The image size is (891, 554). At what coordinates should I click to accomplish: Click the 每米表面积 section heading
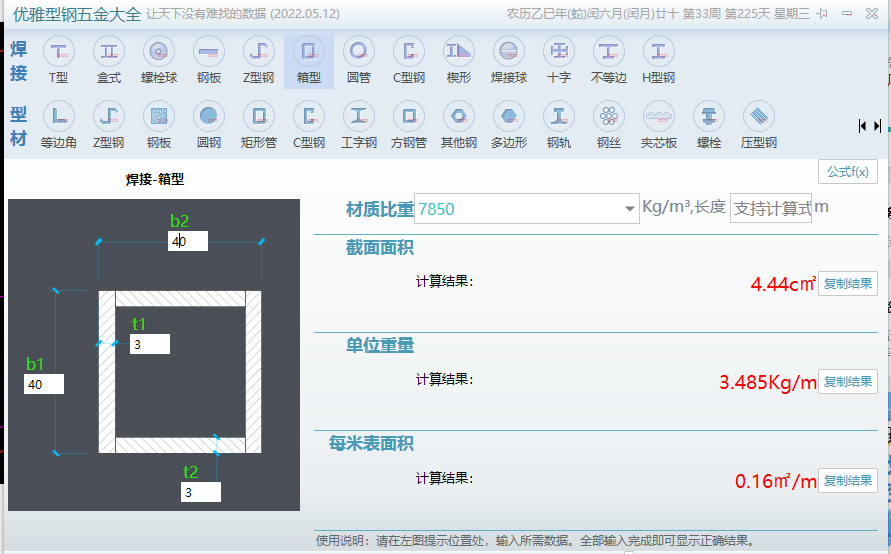pyautogui.click(x=371, y=443)
